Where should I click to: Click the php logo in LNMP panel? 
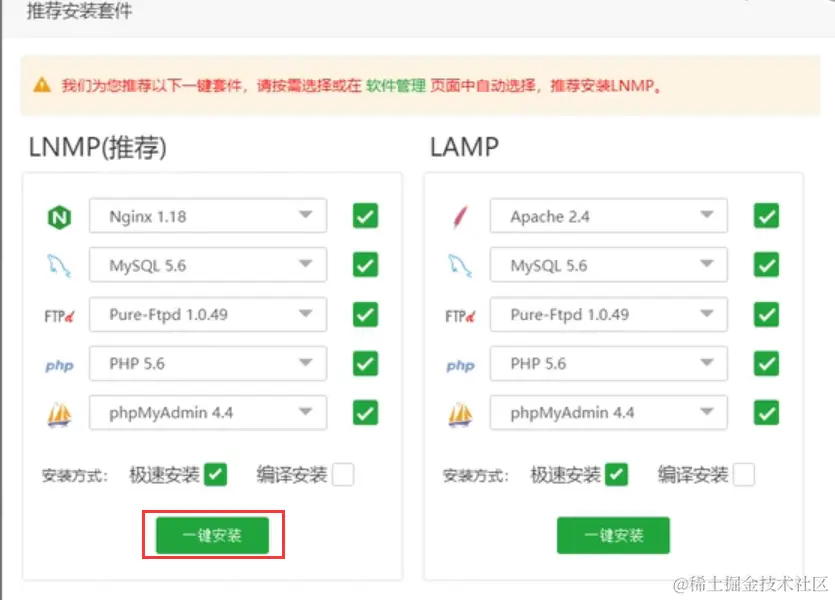click(x=59, y=366)
